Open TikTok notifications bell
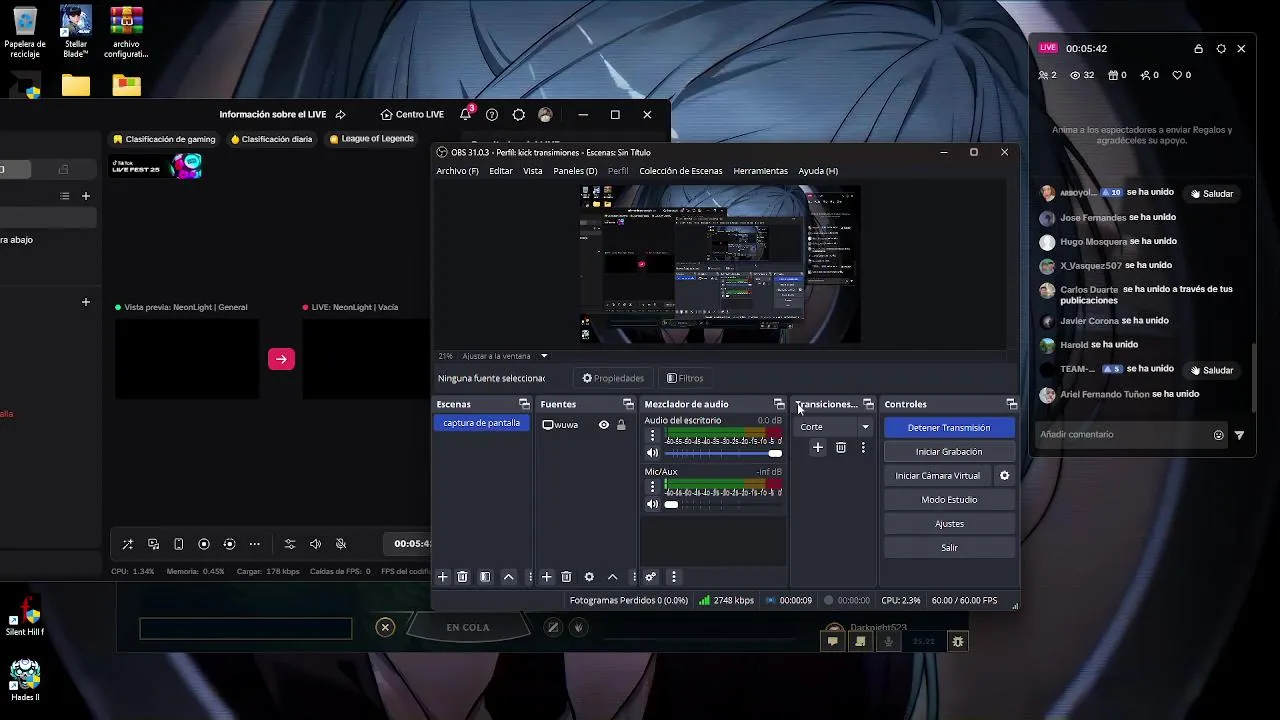 click(x=466, y=114)
